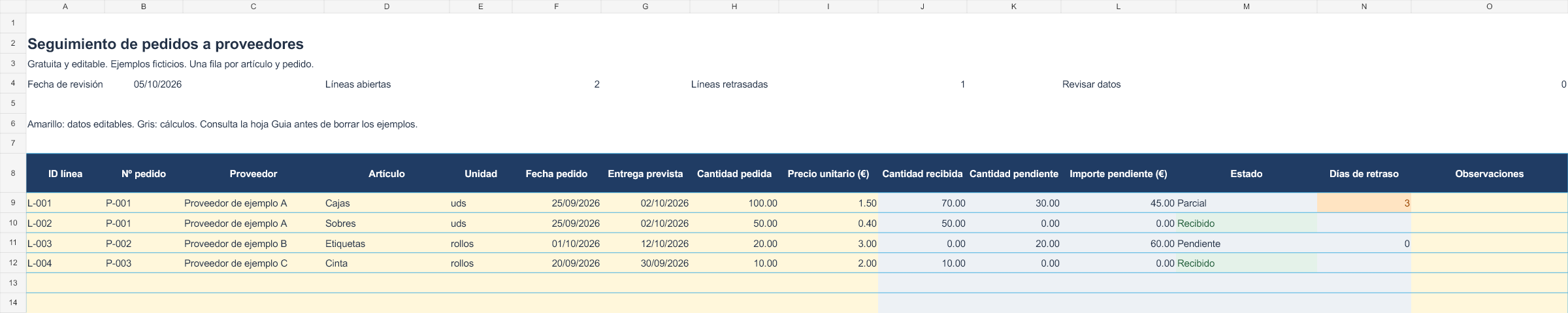Select the orange delay cell showing 3

(x=1364, y=203)
